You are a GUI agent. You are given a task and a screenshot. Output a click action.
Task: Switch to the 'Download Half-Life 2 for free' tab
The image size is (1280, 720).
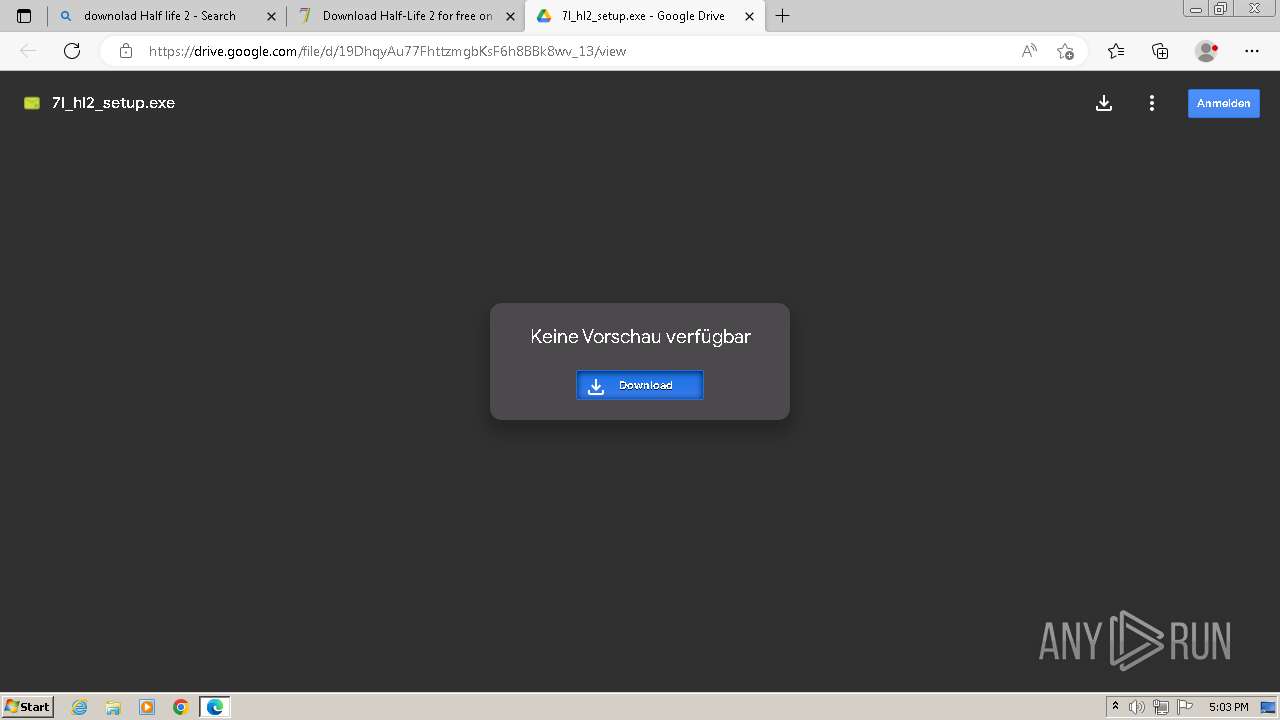point(407,16)
